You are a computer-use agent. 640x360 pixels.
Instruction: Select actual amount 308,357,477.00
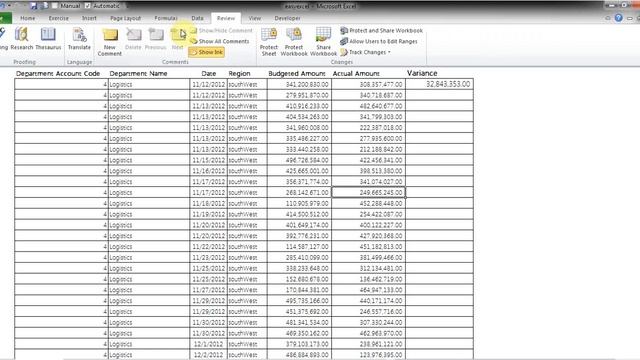click(x=368, y=84)
